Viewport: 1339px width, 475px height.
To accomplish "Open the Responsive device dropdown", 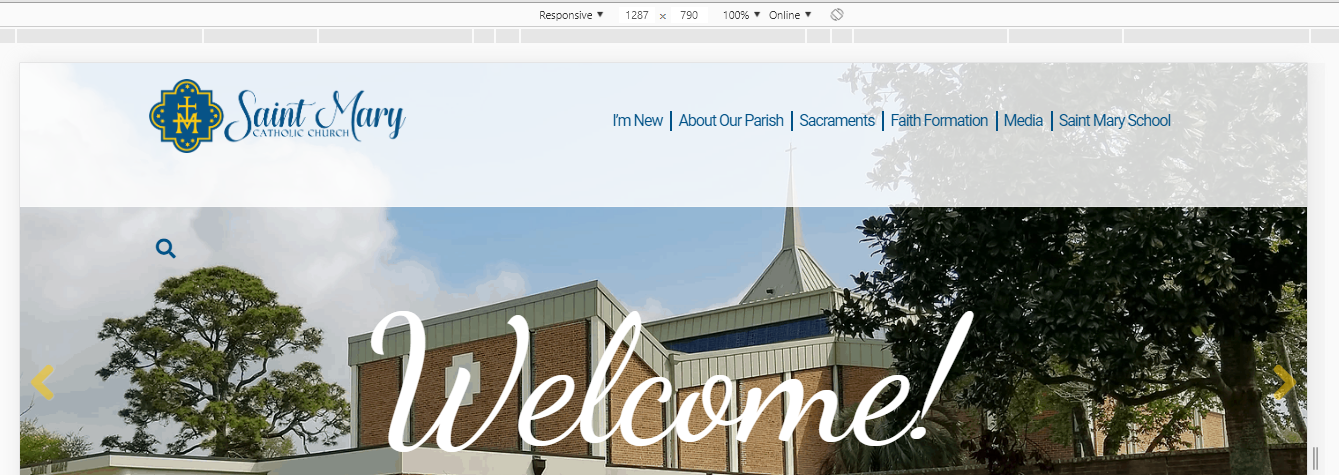I will pos(571,15).
